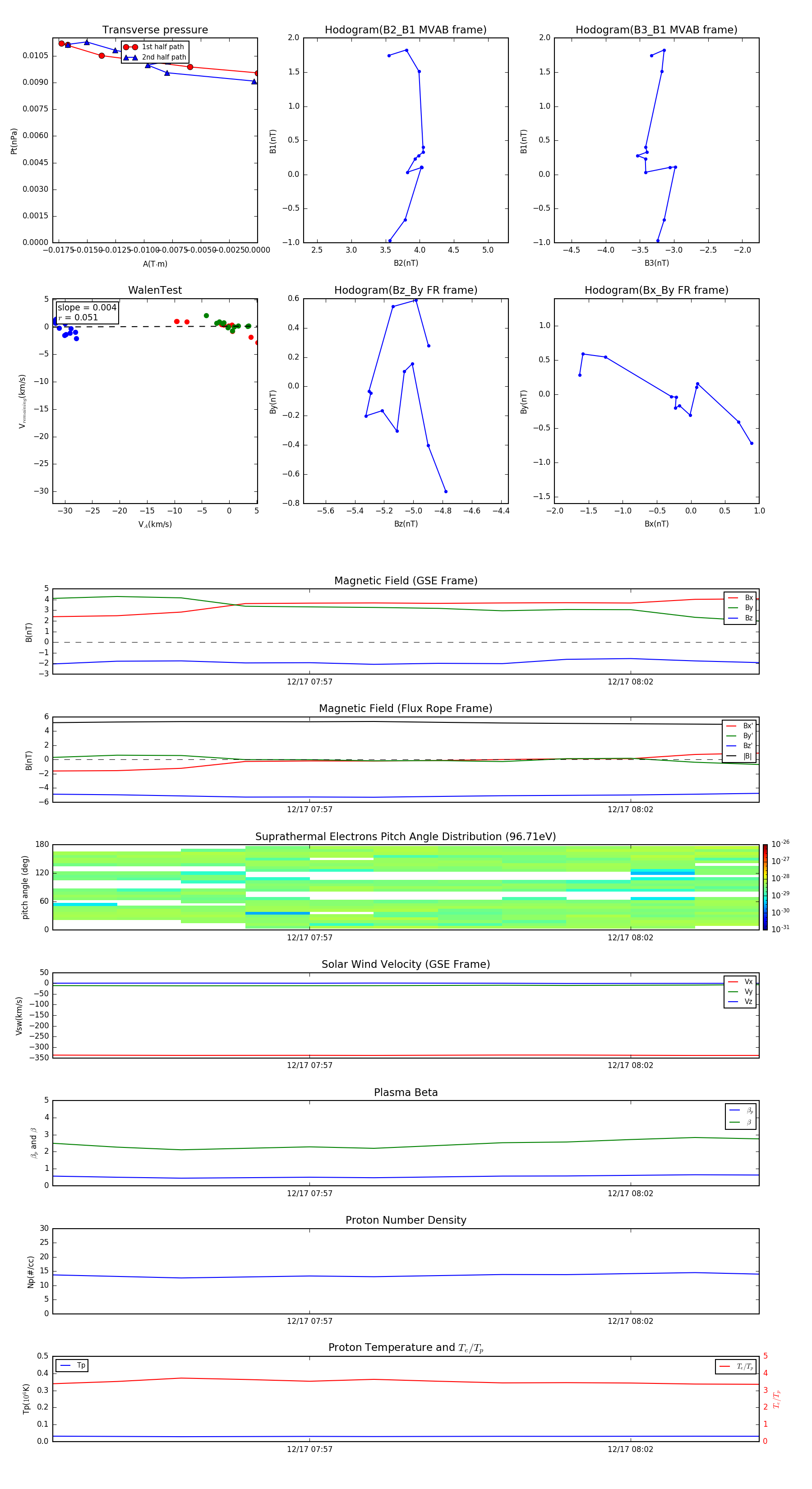The width and height of the screenshot is (812, 1489).
Task: Click the 'Hodogram(B2_B1 MVAB frame)' title
Action: pos(406,30)
